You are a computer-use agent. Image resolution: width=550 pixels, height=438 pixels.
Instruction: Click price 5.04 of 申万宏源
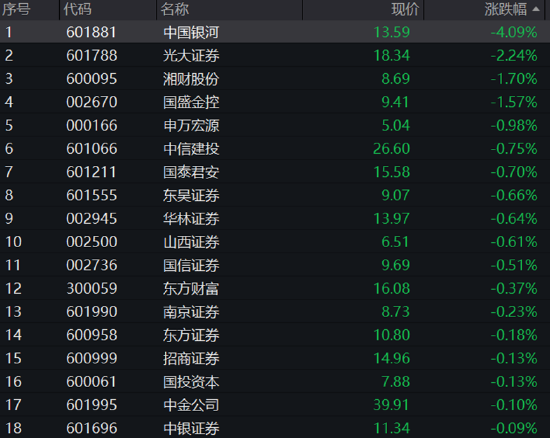coord(396,125)
